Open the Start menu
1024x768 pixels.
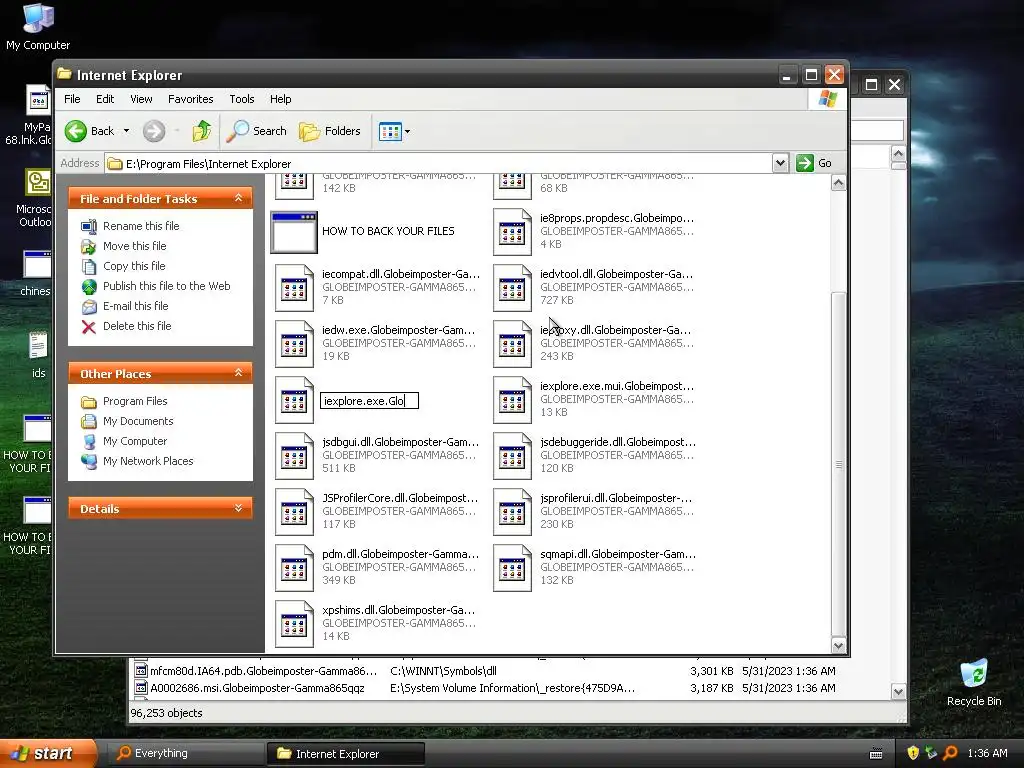pos(48,753)
